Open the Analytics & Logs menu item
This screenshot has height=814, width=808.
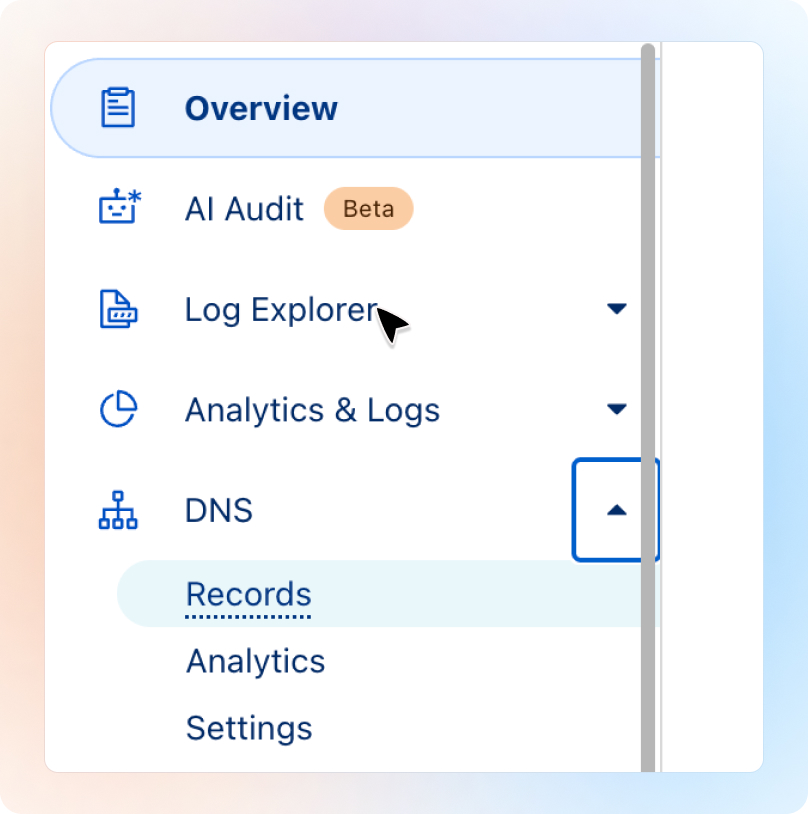[313, 410]
